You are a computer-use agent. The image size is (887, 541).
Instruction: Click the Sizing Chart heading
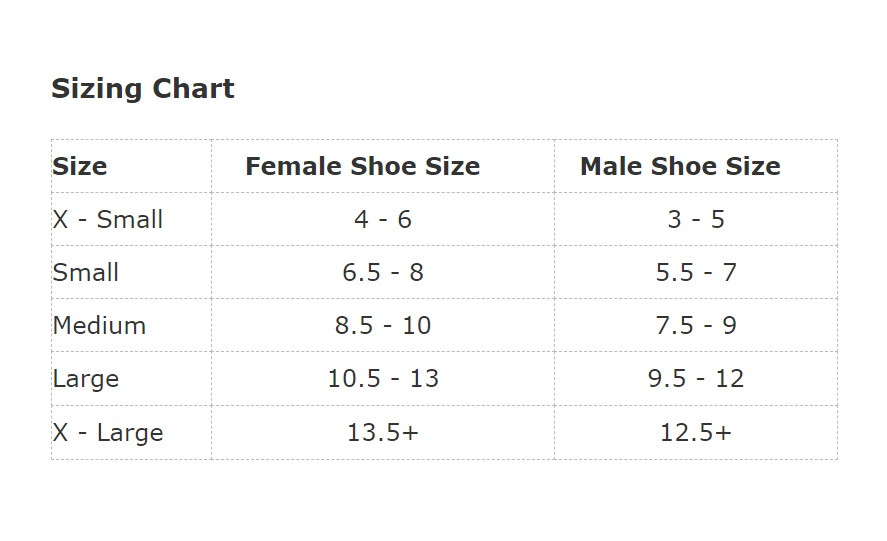pyautogui.click(x=143, y=89)
